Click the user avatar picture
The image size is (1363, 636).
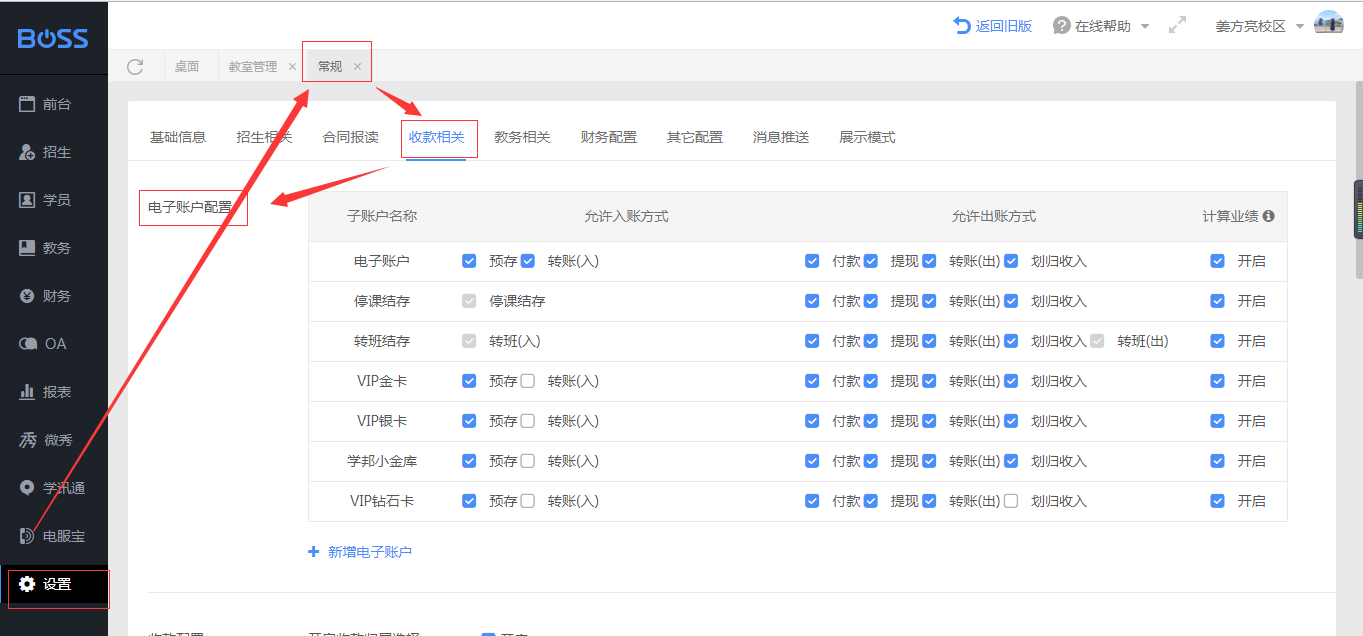point(1328,24)
